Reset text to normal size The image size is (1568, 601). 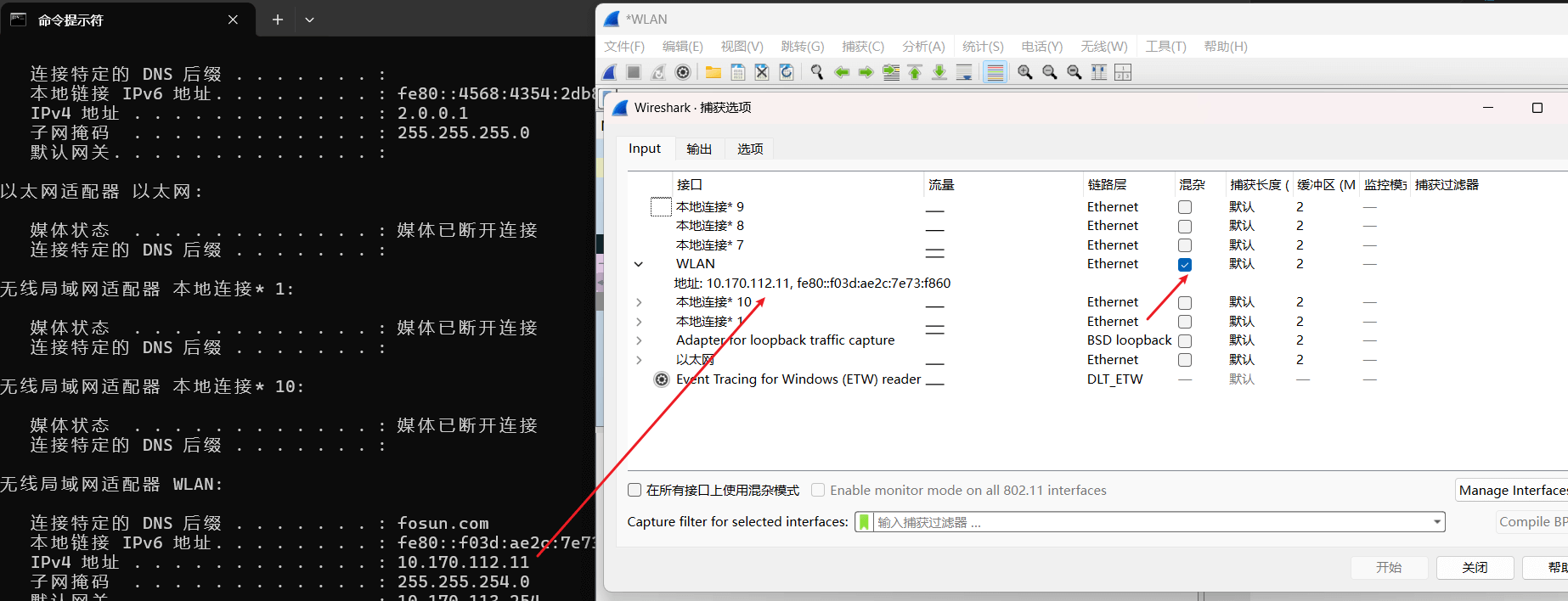1074,72
